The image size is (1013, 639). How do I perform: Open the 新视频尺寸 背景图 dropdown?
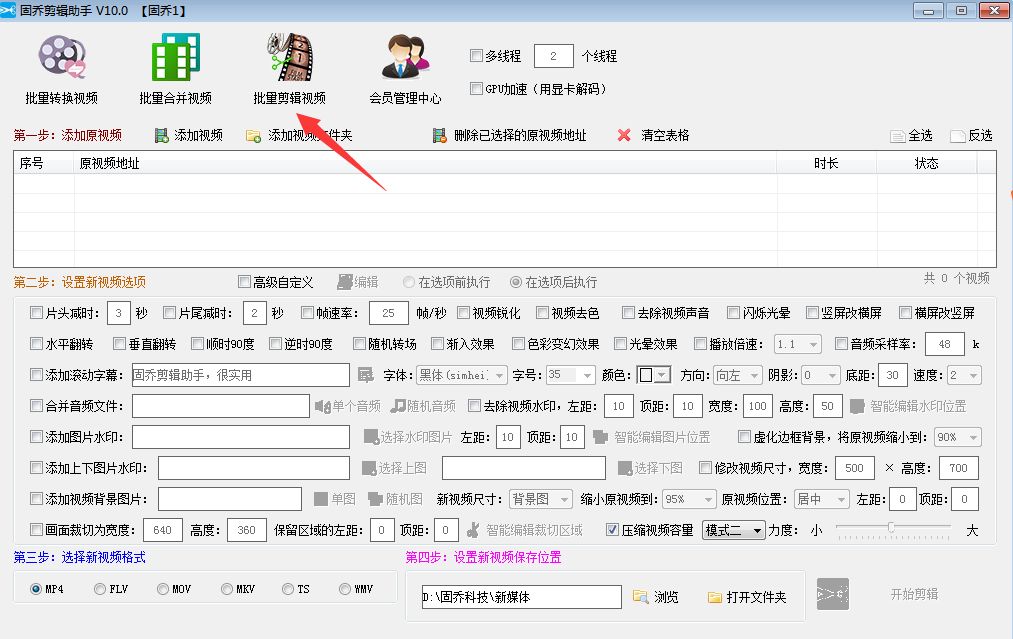click(541, 499)
